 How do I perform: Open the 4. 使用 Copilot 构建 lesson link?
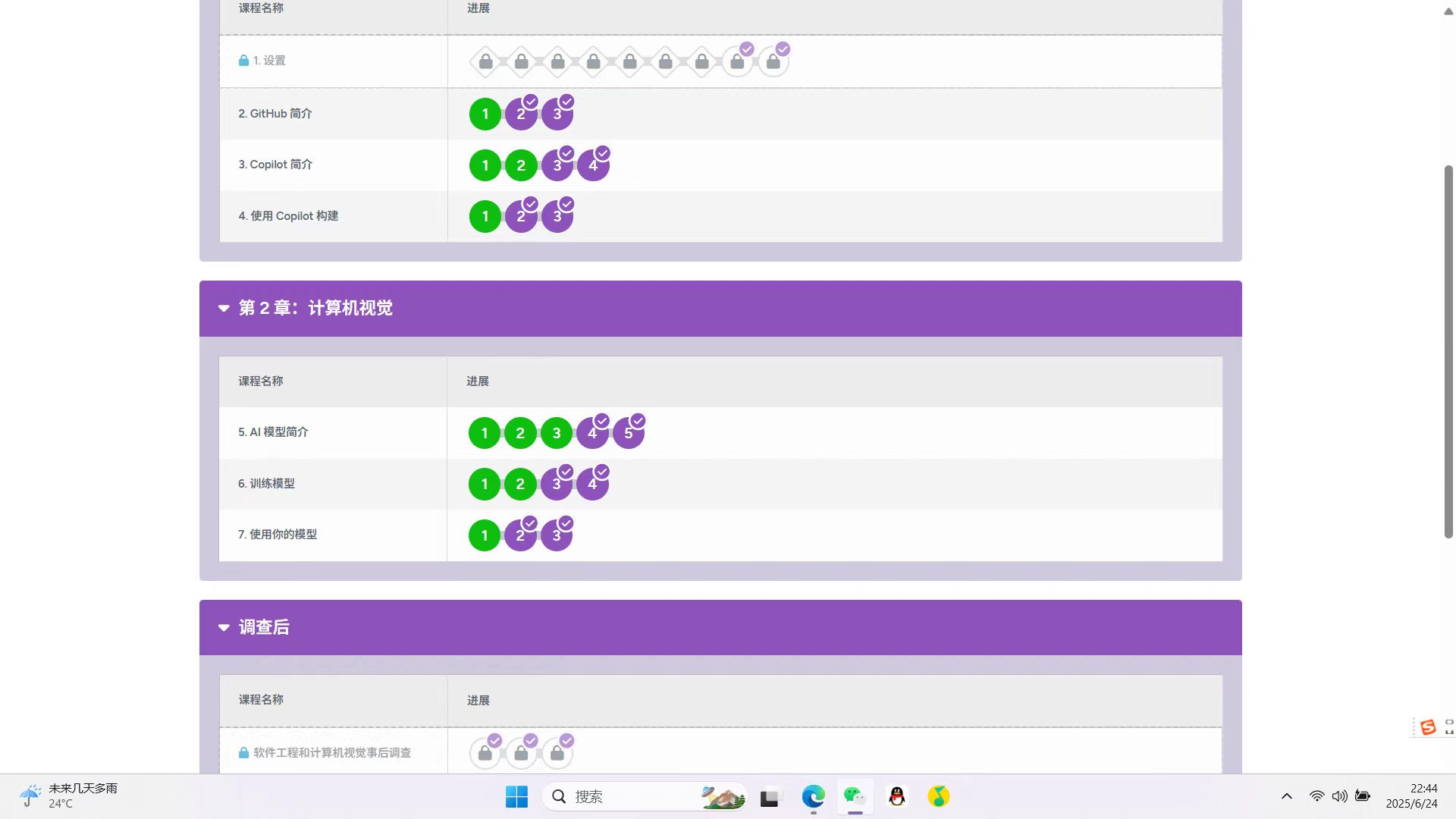(288, 216)
